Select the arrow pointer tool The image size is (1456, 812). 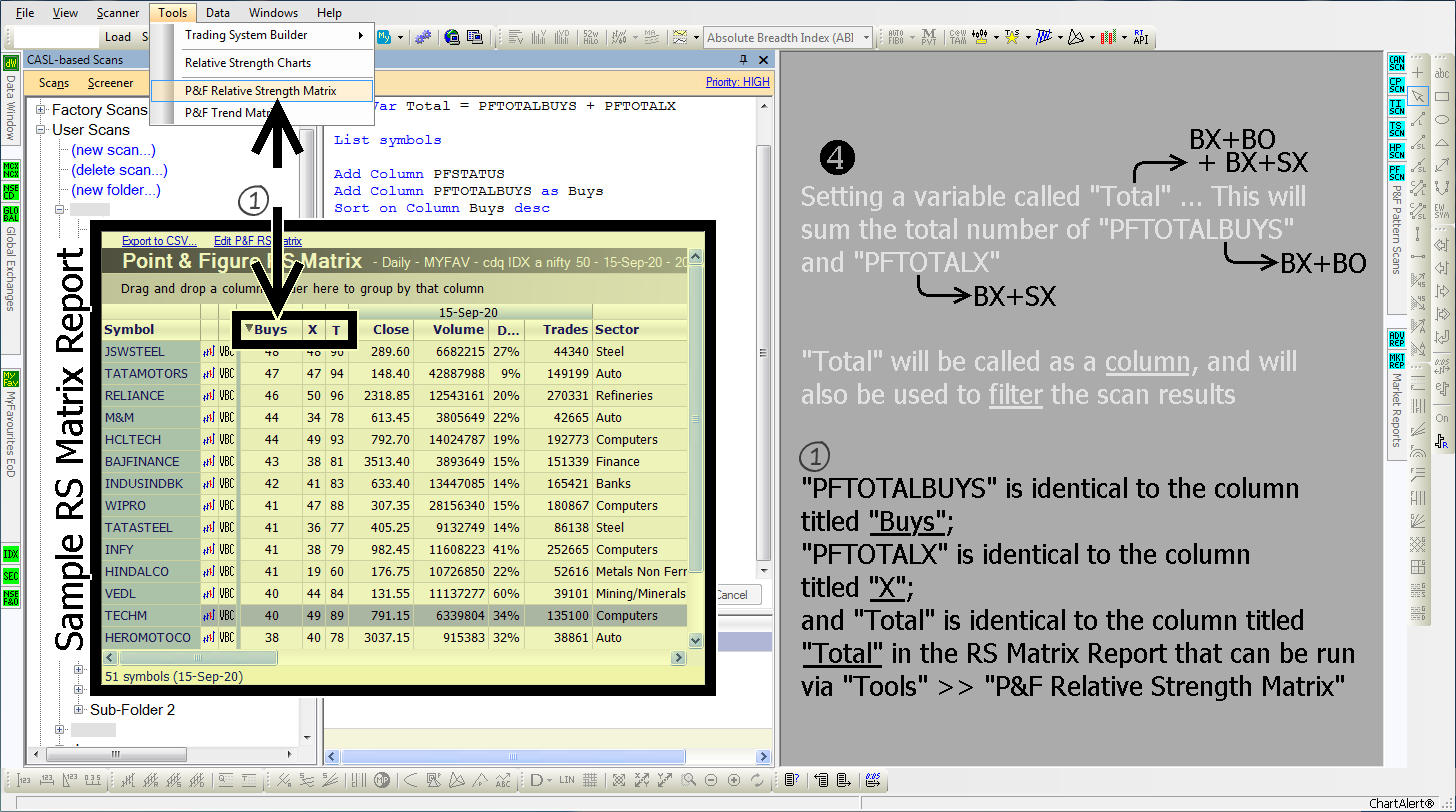[1417, 96]
